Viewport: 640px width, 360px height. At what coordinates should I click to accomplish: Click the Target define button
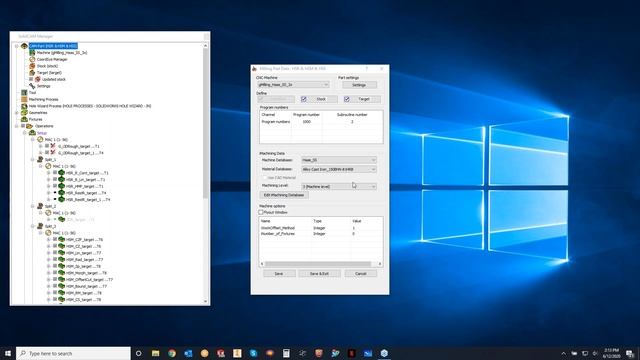pos(364,99)
